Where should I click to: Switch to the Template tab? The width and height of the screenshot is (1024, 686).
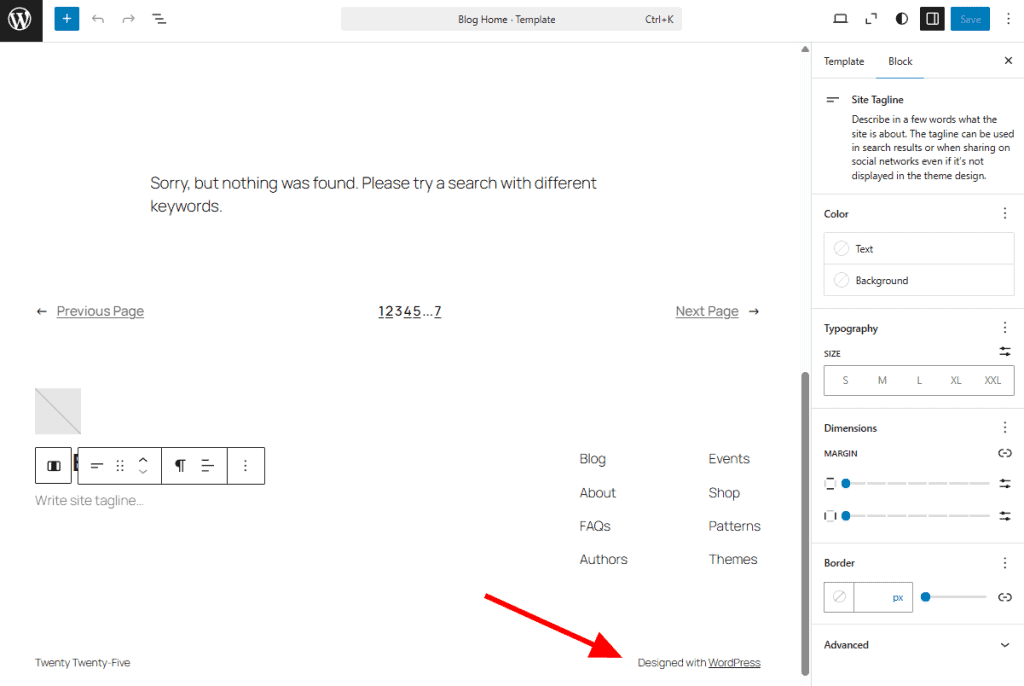[x=843, y=61]
